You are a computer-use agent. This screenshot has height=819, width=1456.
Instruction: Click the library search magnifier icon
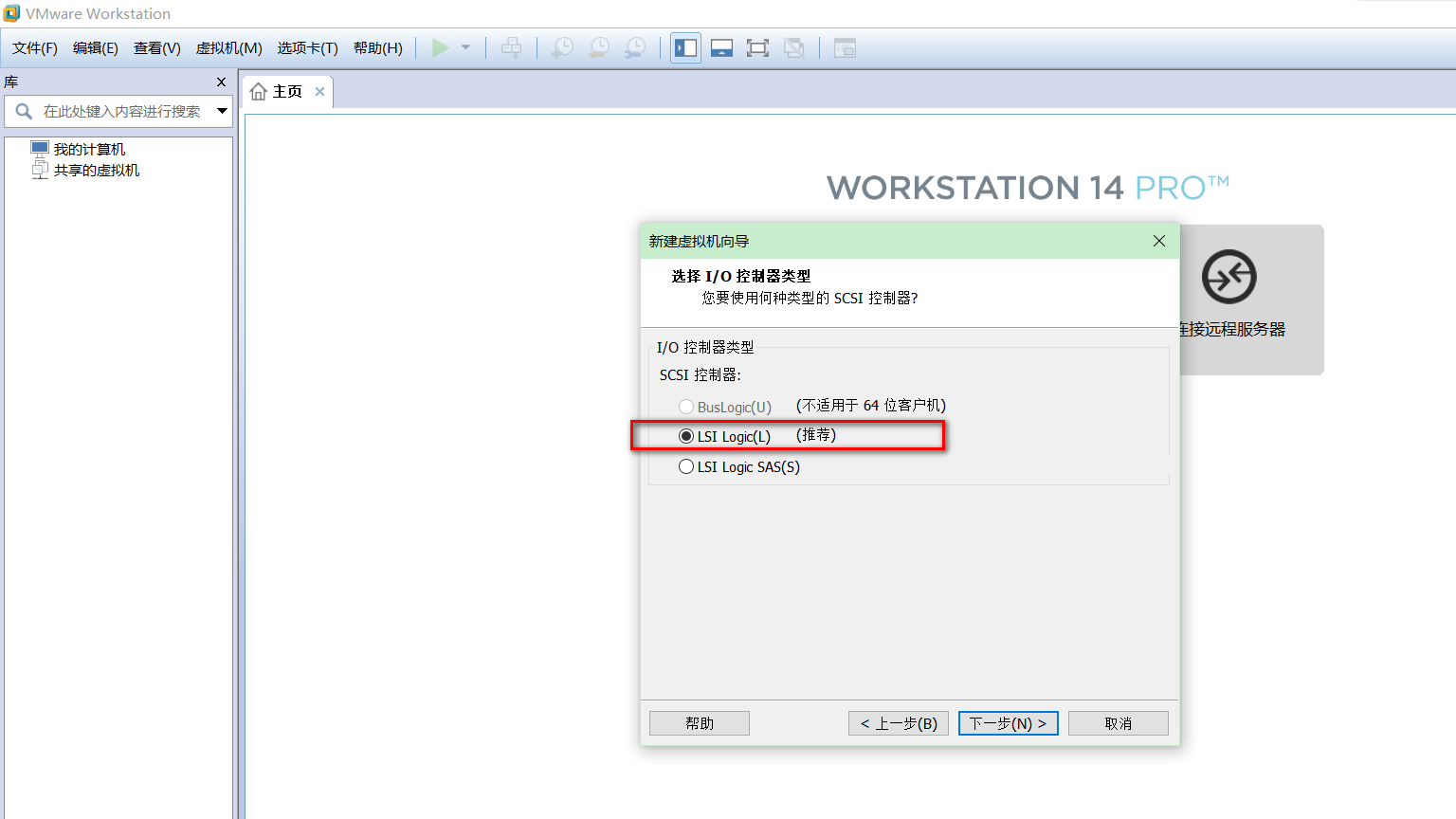pyautogui.click(x=23, y=111)
